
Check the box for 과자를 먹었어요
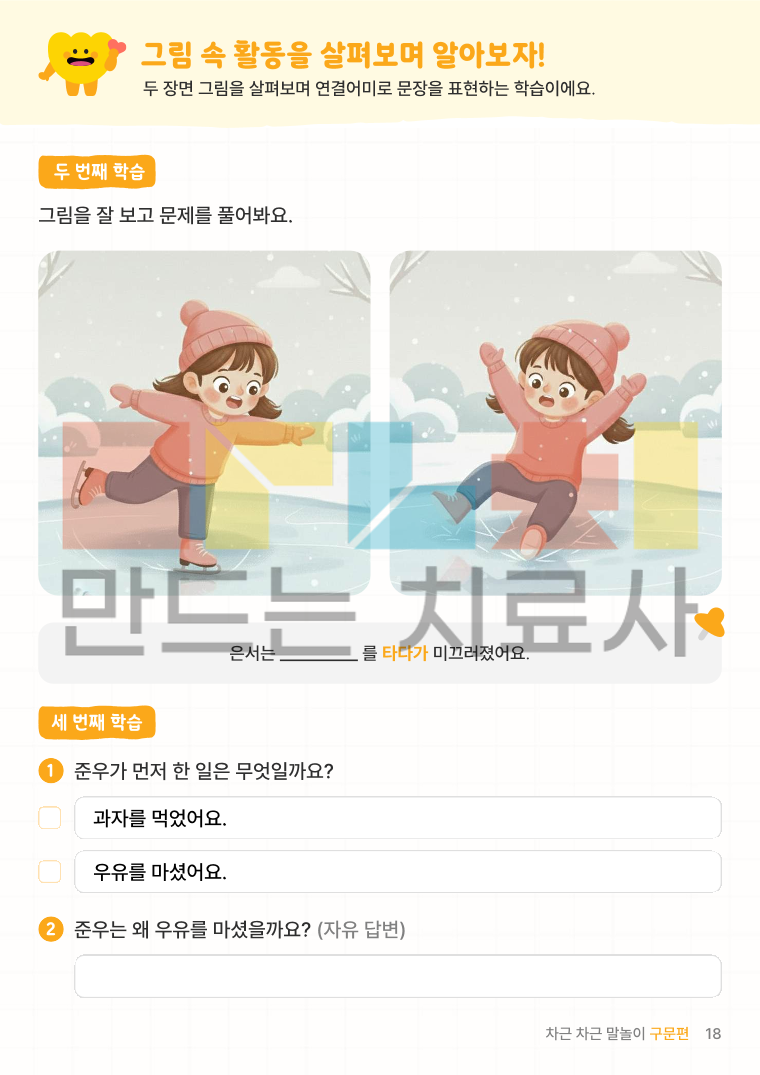coord(49,818)
